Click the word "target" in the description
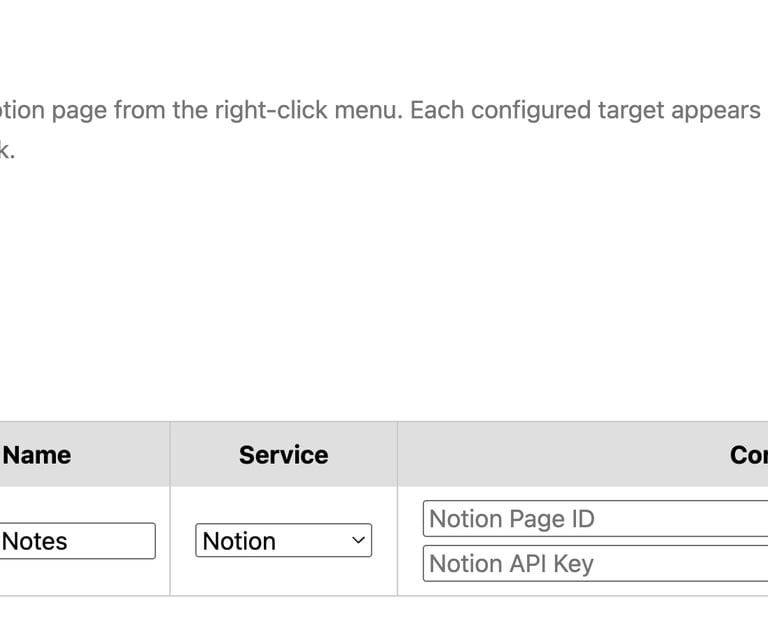This screenshot has height=619, width=768. pyautogui.click(x=632, y=110)
